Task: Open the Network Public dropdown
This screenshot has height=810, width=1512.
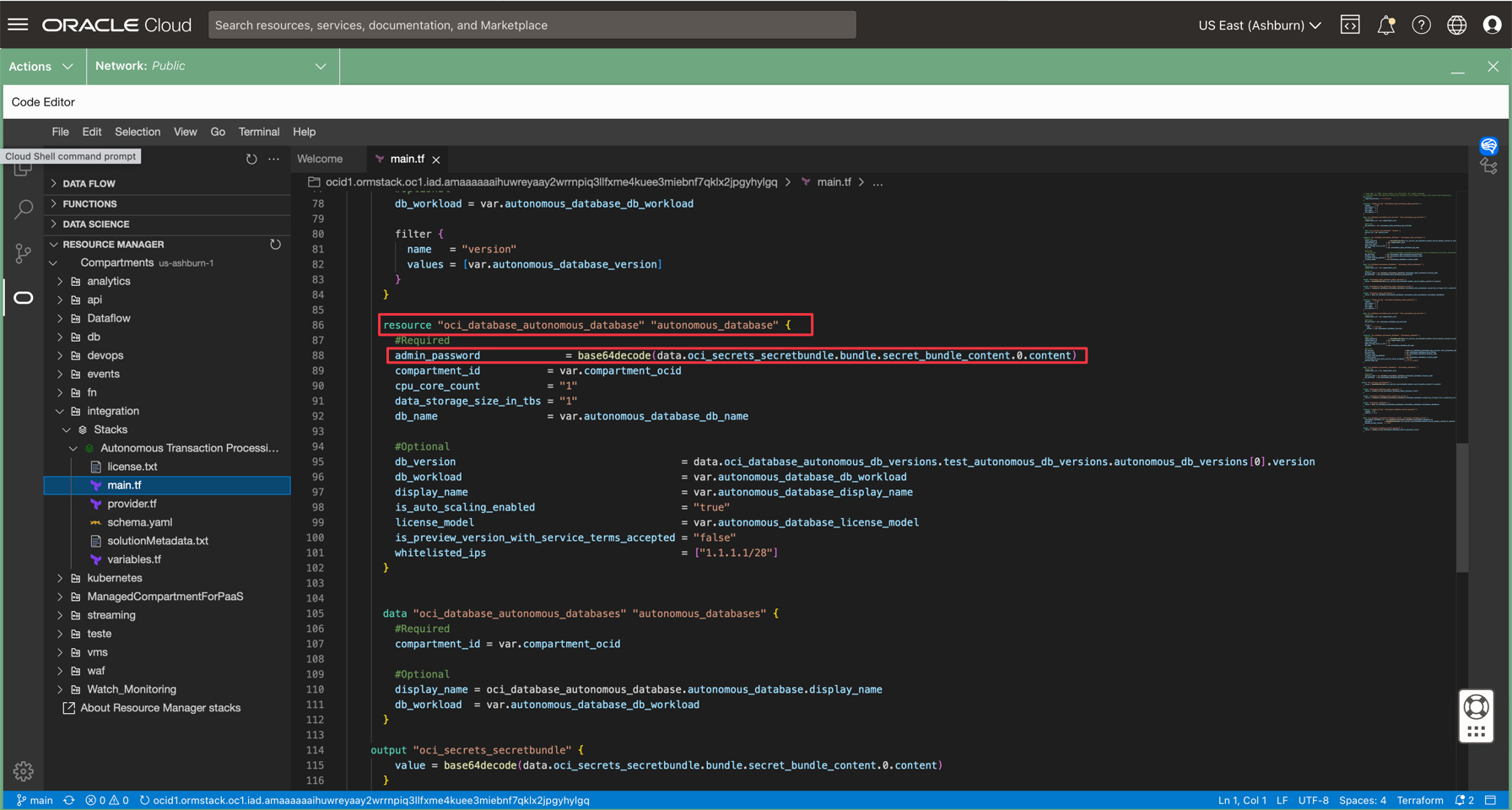Action: pos(211,67)
